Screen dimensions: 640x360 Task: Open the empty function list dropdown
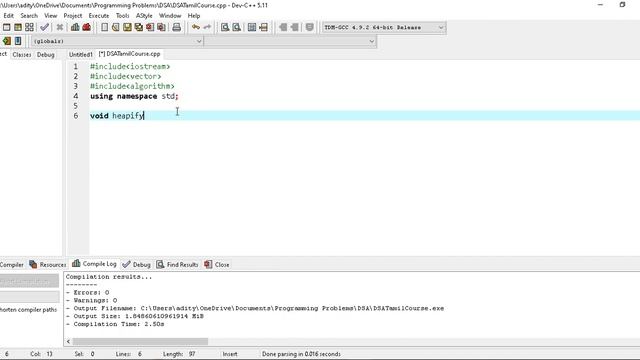pyautogui.click(x=290, y=41)
